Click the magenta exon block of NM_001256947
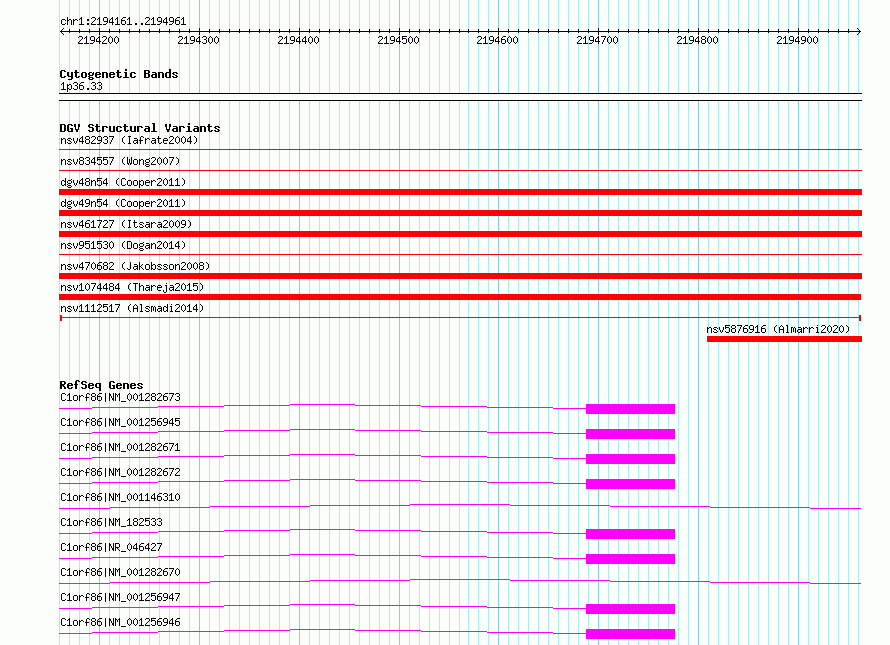 pos(631,609)
